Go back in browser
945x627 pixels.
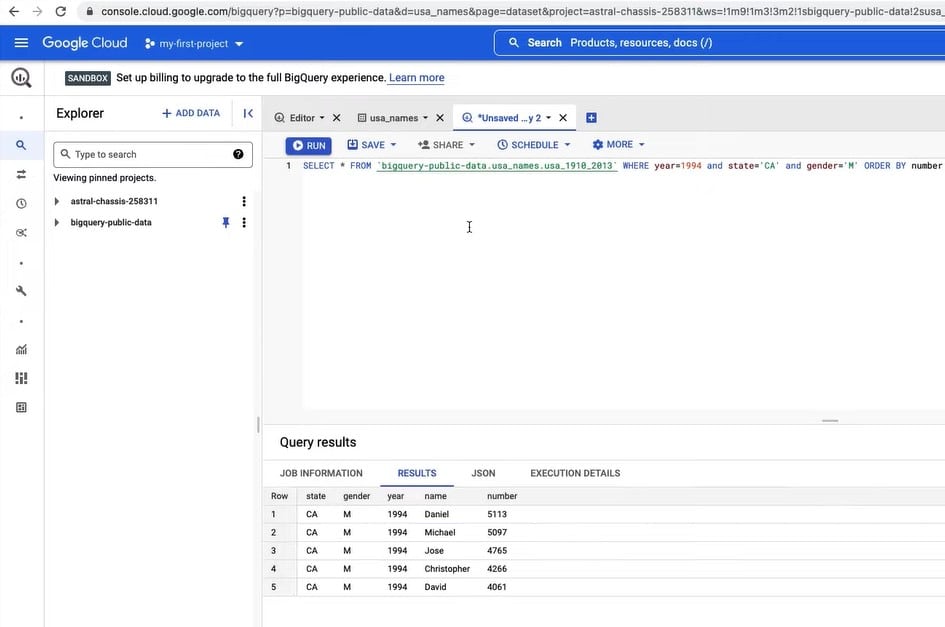[x=14, y=11]
